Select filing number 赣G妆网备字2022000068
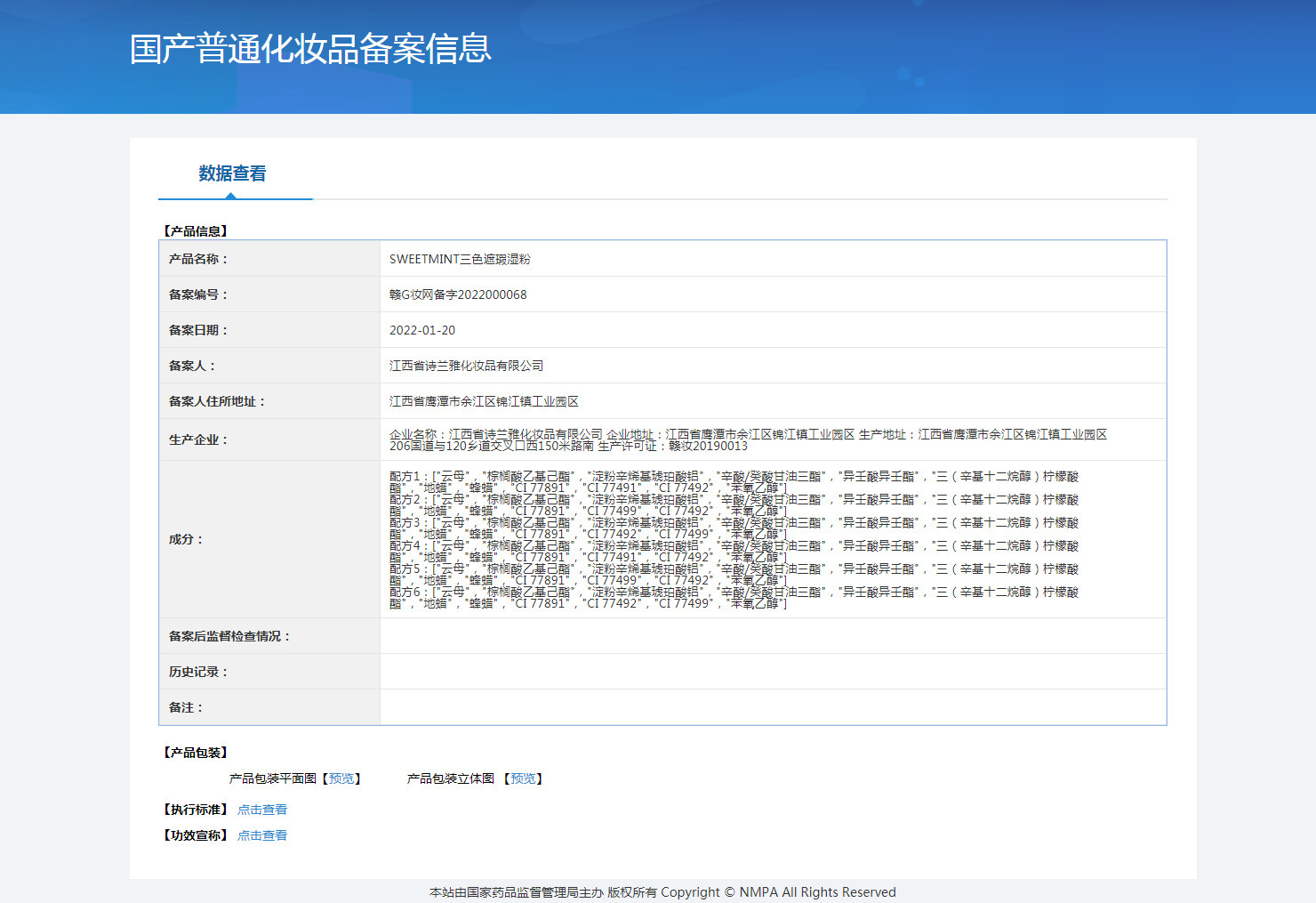 (x=458, y=294)
